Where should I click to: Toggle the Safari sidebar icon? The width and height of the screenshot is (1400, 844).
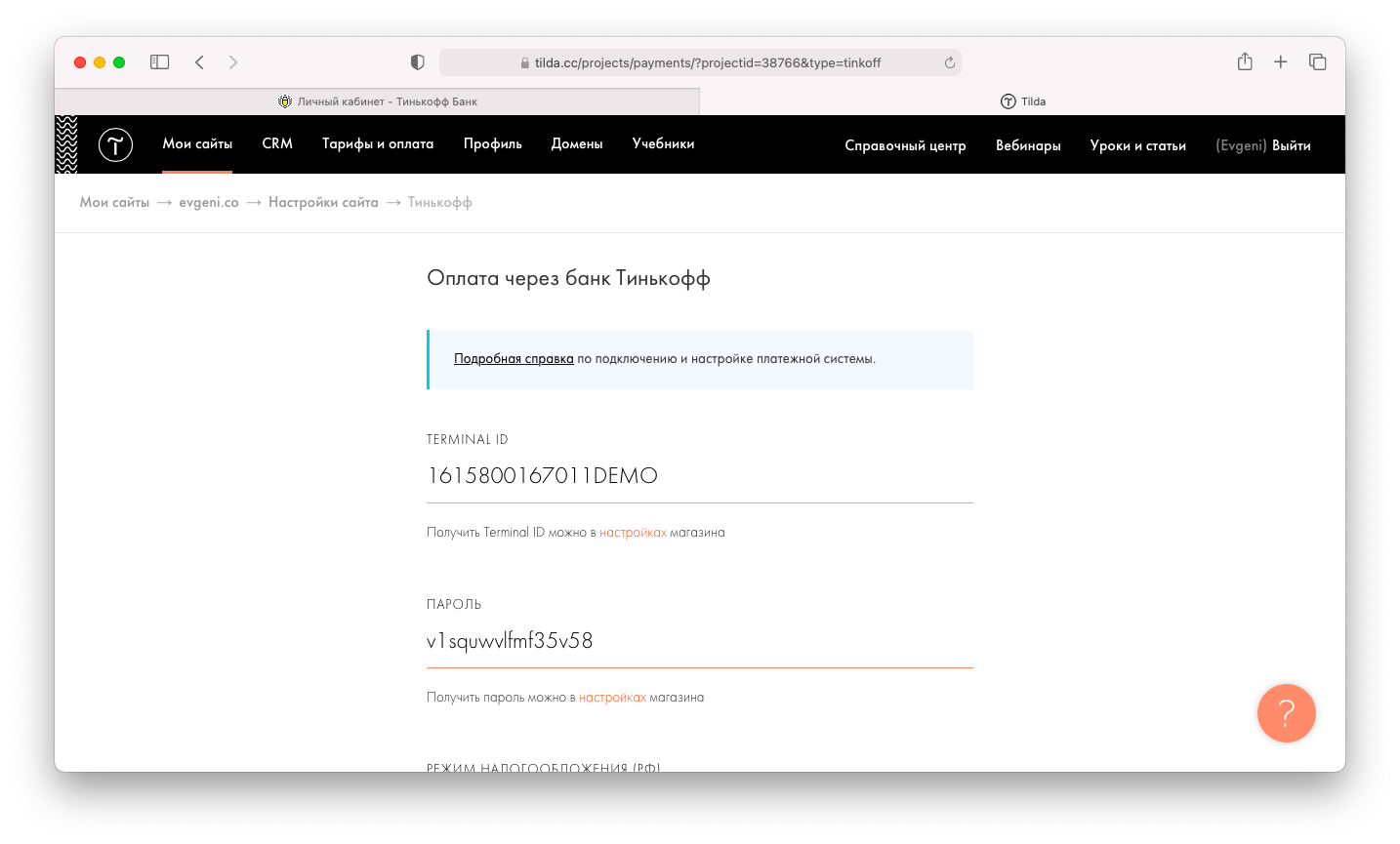pos(160,62)
